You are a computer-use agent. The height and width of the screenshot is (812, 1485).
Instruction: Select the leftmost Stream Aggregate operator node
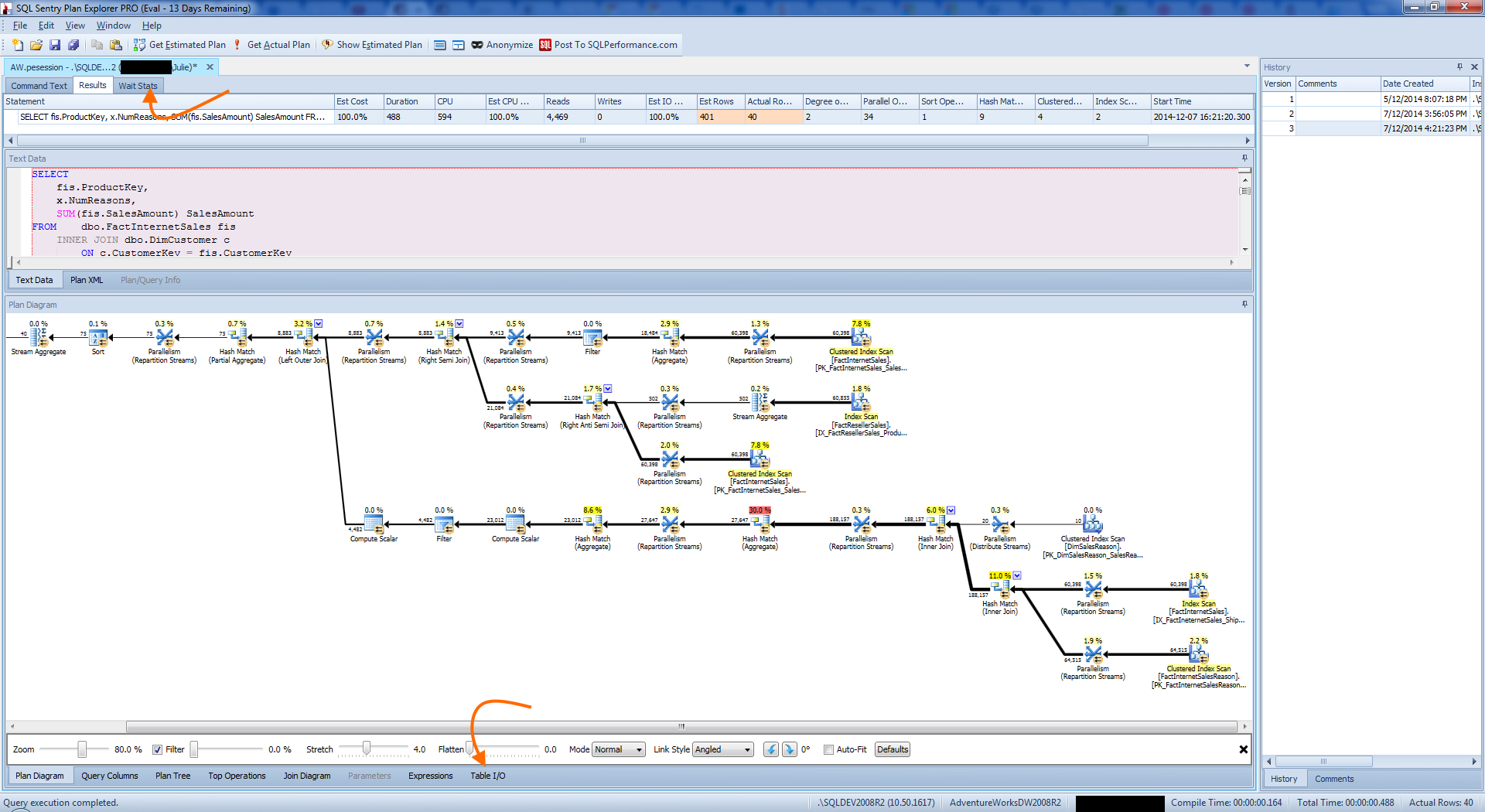(39, 339)
